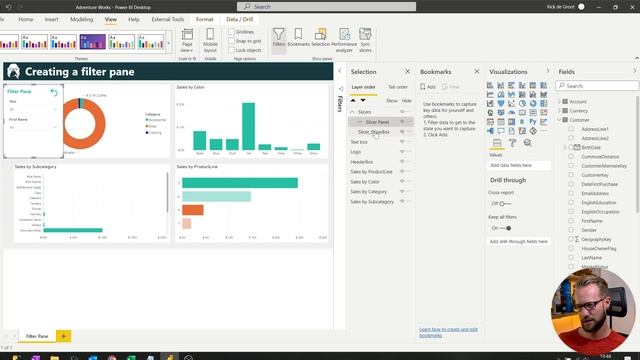Collapse the Fields pane

click(x=635, y=71)
